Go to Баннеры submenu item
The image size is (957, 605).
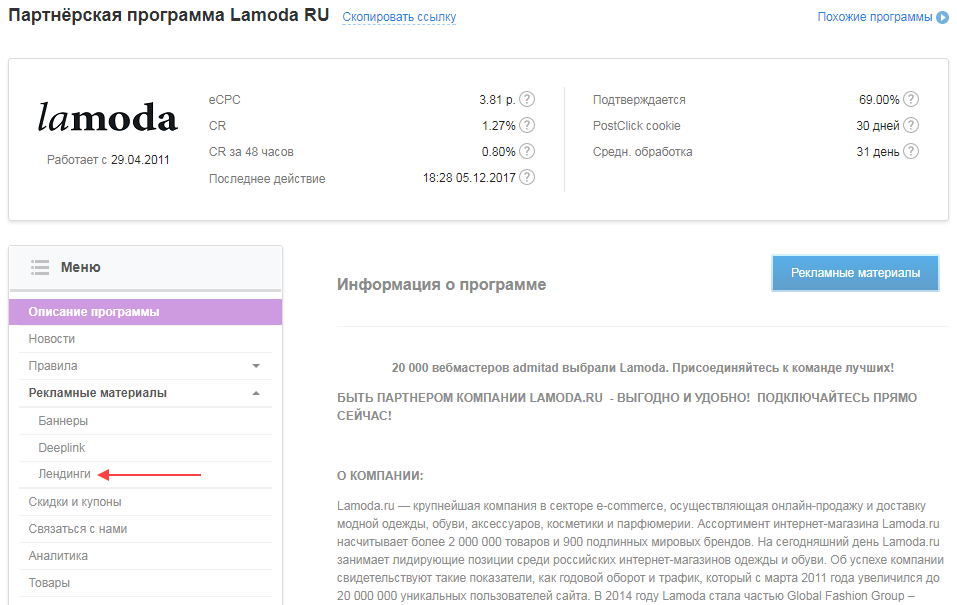point(63,421)
